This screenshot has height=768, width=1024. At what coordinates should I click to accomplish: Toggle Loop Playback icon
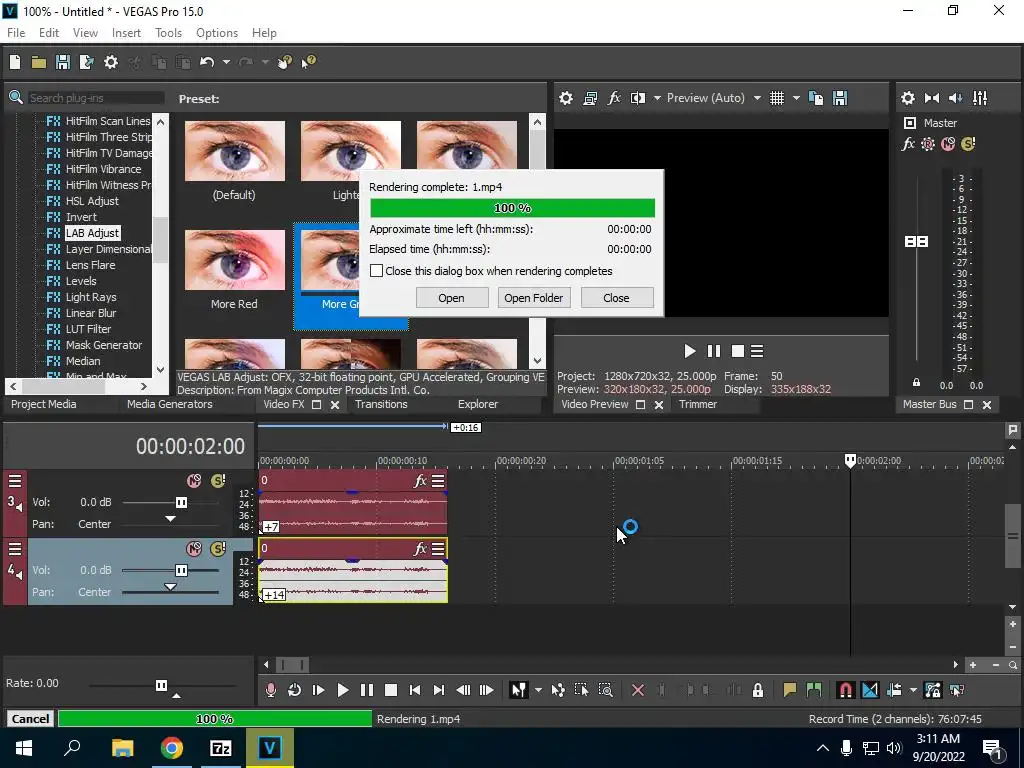pos(295,690)
